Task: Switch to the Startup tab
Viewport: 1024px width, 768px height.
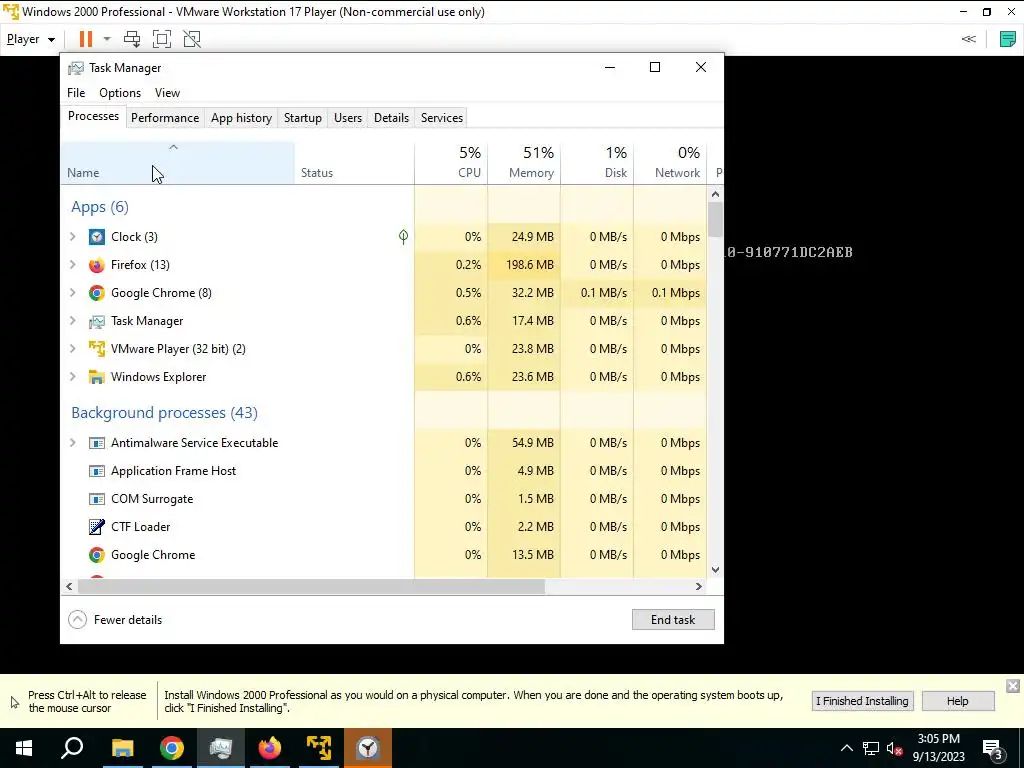Action: click(x=302, y=118)
